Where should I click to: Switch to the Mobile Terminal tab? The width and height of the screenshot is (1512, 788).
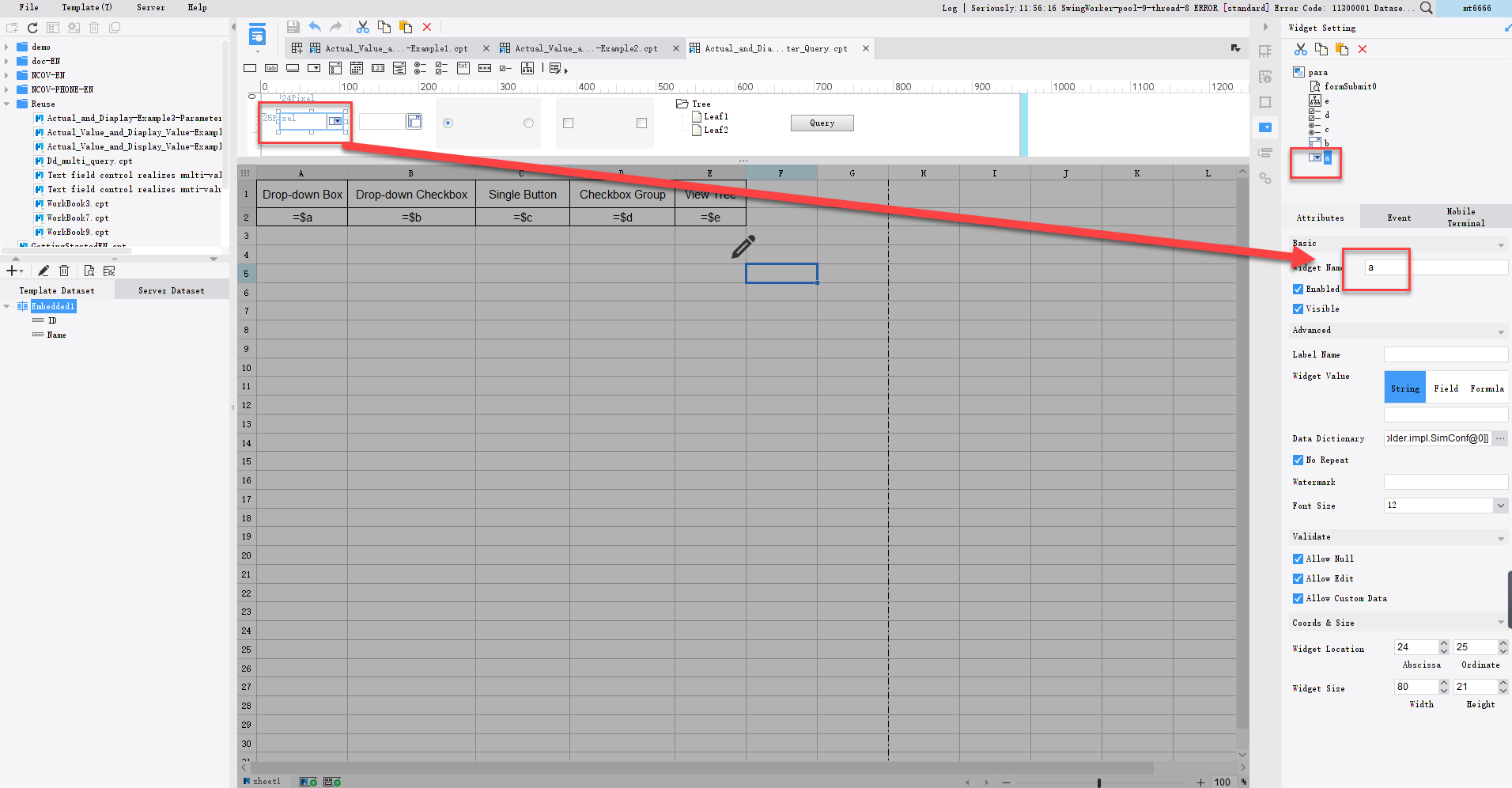[x=1466, y=218]
